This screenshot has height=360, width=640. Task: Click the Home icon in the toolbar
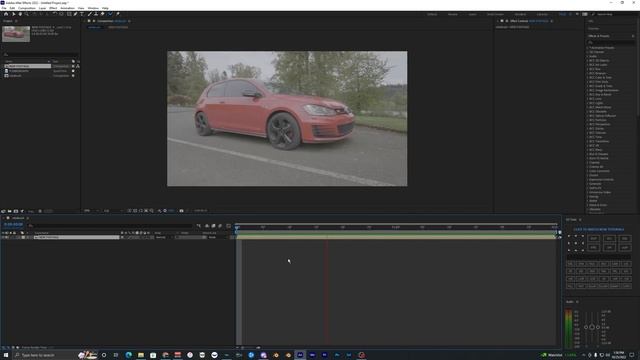(x=6, y=14)
